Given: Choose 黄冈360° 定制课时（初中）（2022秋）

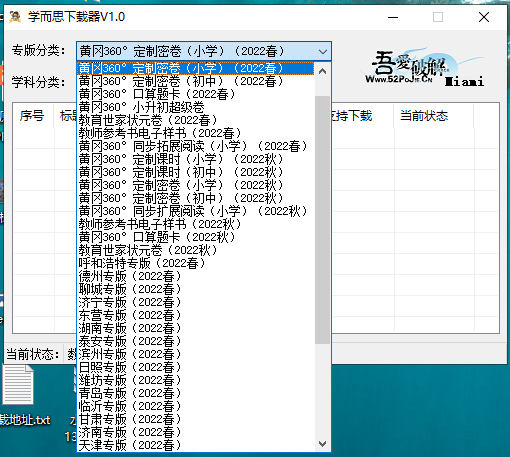Looking at the screenshot, I should click(x=196, y=172).
